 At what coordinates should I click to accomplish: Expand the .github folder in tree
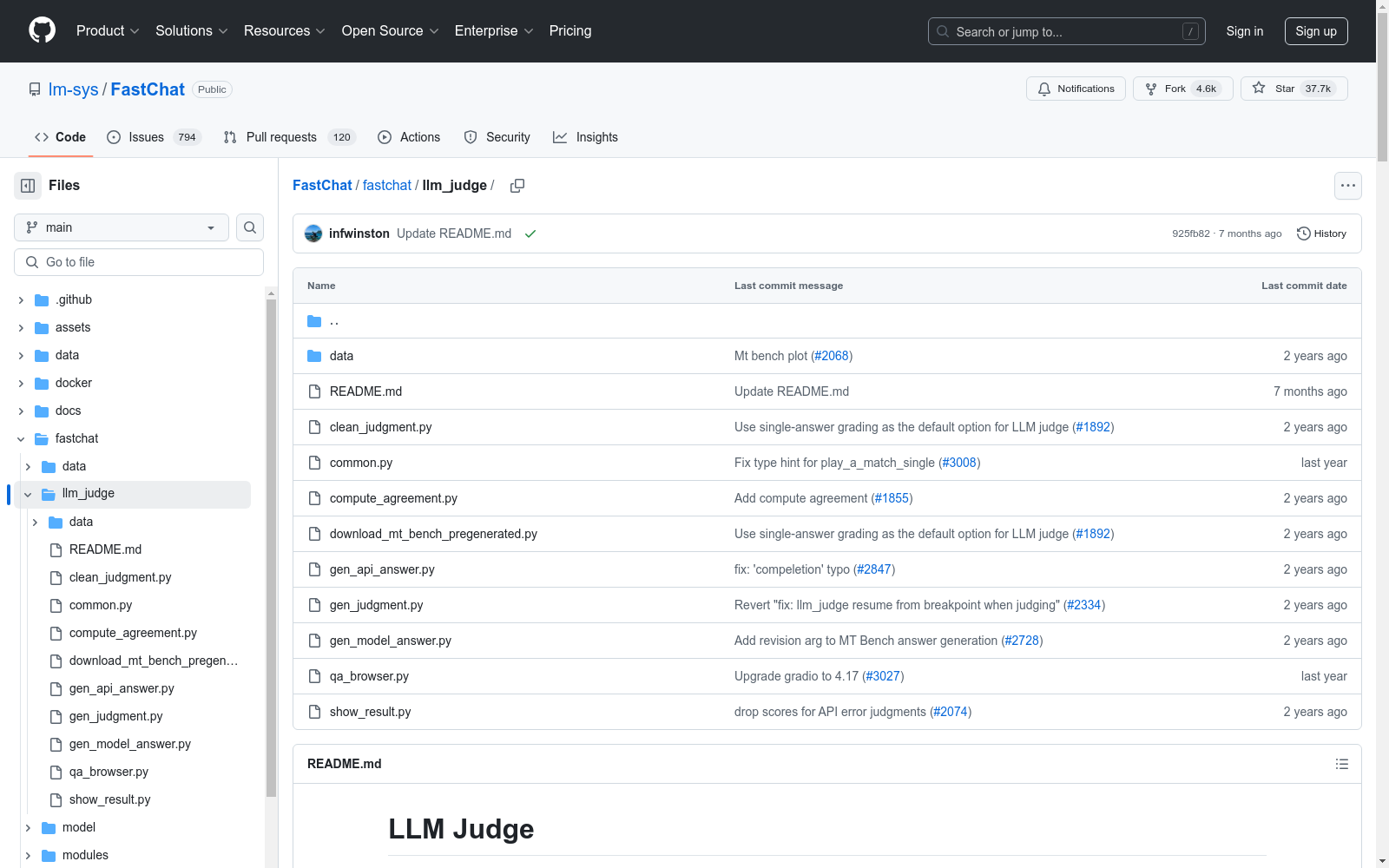point(21,299)
